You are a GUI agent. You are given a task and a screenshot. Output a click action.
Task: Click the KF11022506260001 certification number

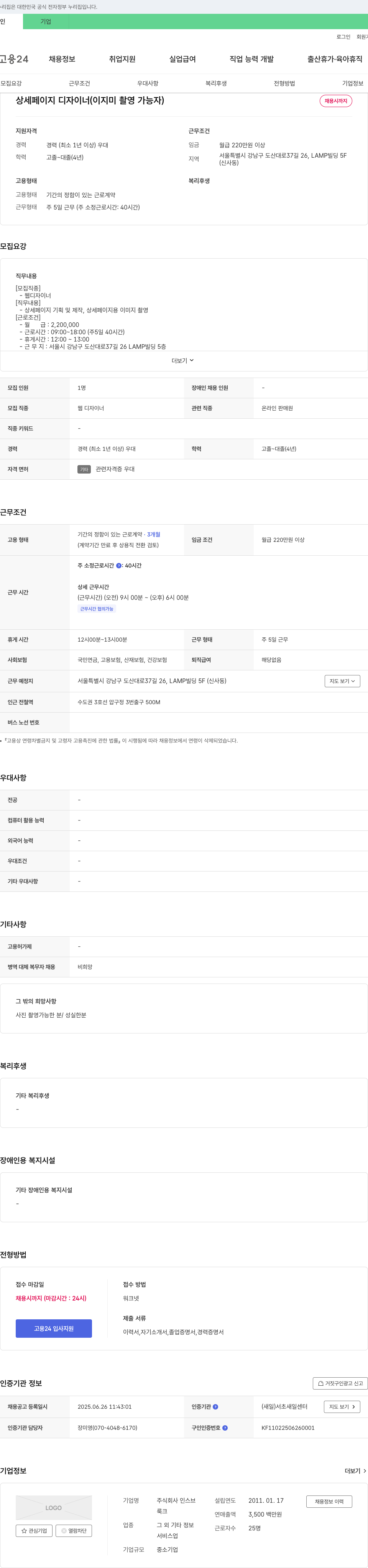click(x=288, y=1428)
